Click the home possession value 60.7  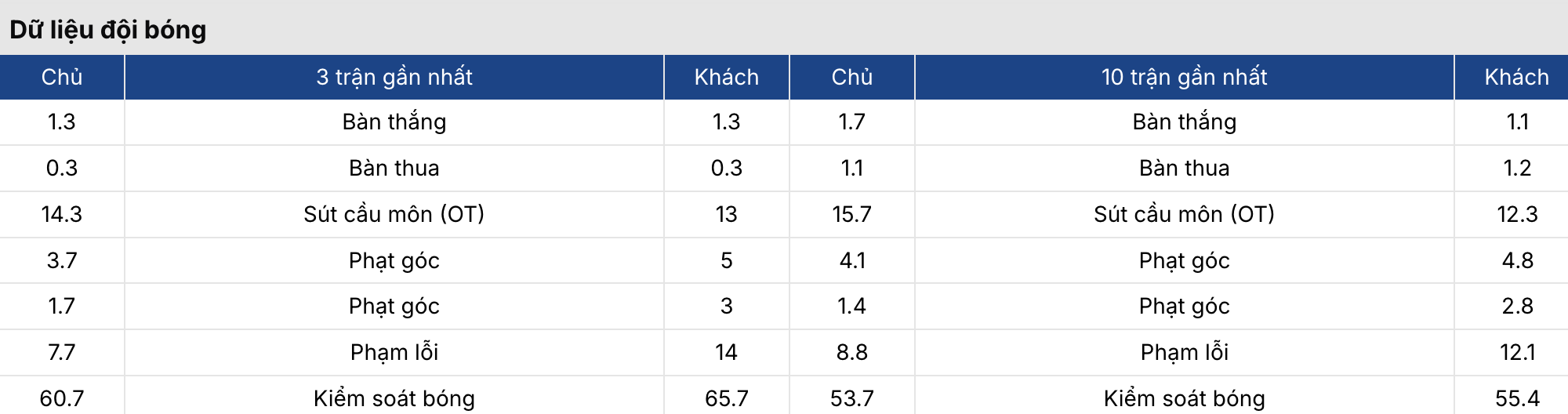(x=62, y=398)
